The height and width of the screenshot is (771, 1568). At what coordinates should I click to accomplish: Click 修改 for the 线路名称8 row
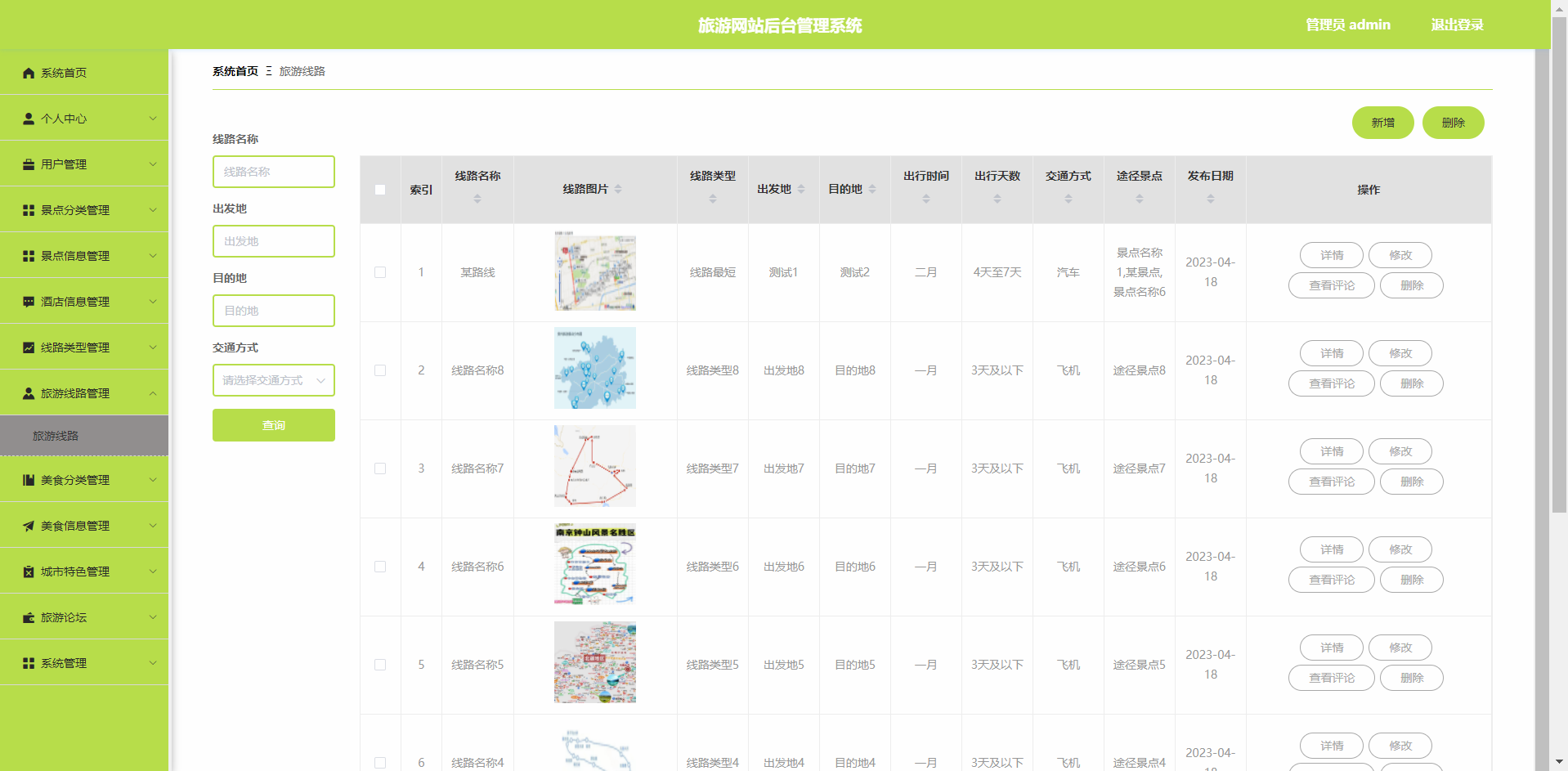[1400, 353]
